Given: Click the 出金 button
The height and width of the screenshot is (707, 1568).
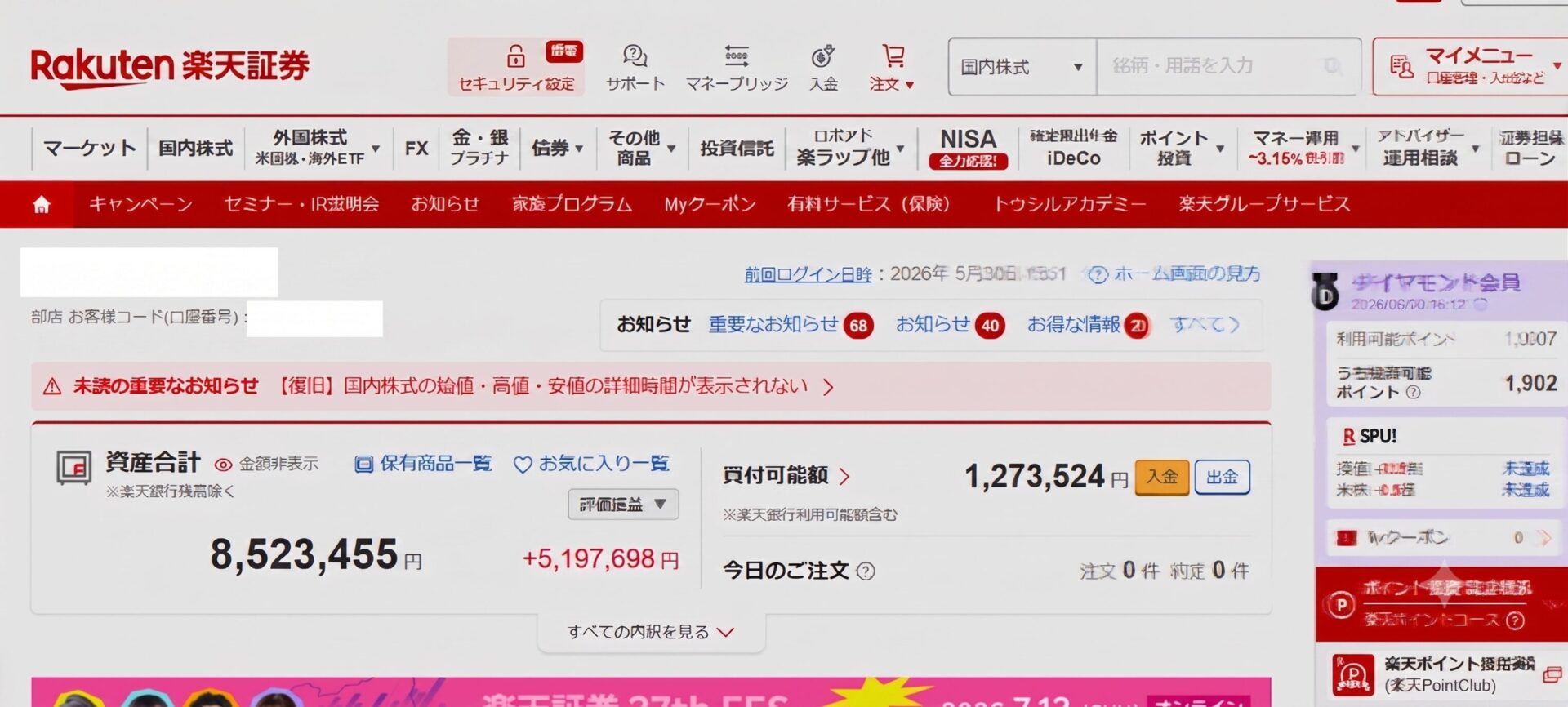Looking at the screenshot, I should click(x=1222, y=478).
